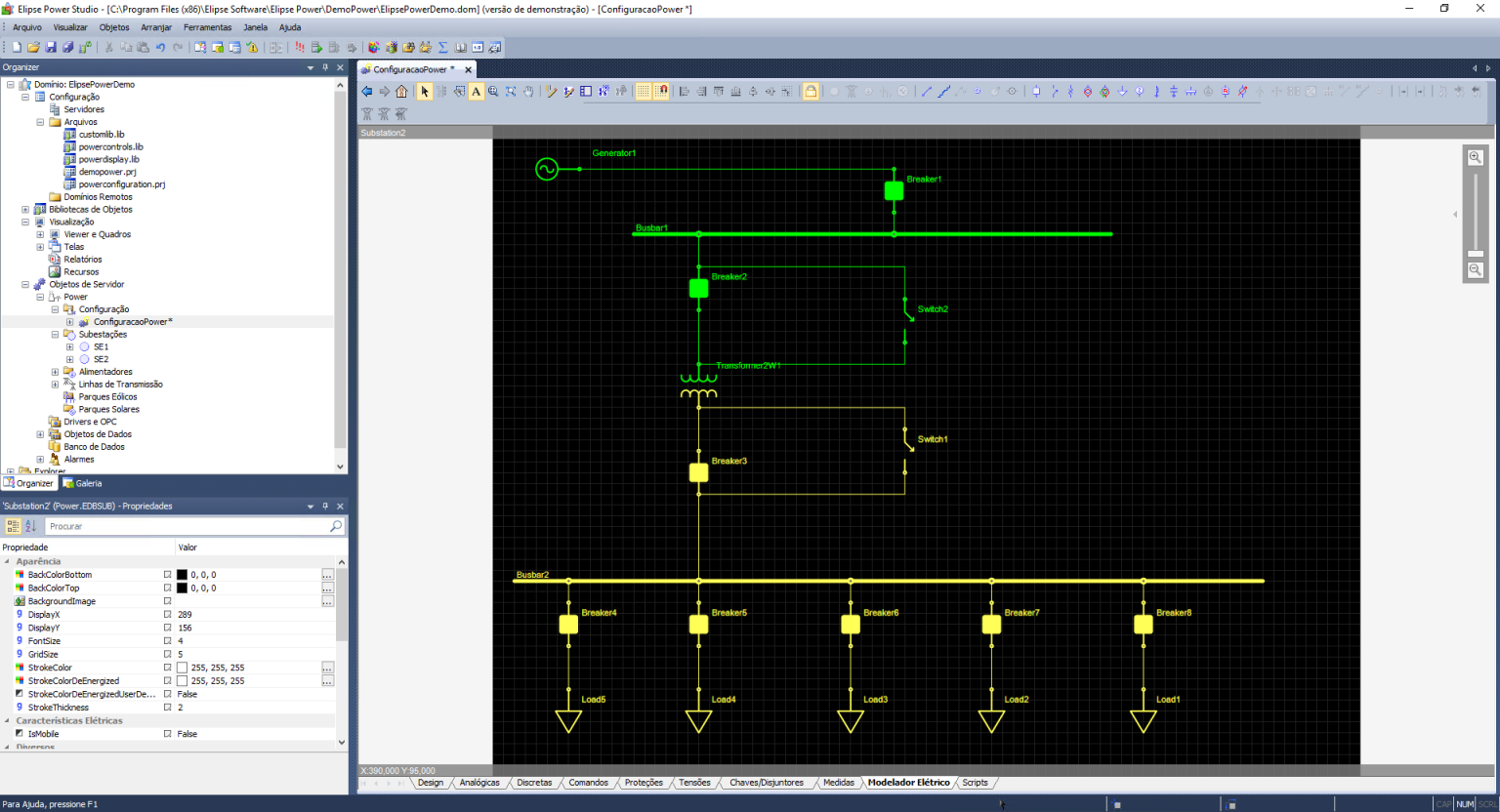Collapse the Visualização tree node
This screenshot has height=812, width=1500.
(x=23, y=222)
